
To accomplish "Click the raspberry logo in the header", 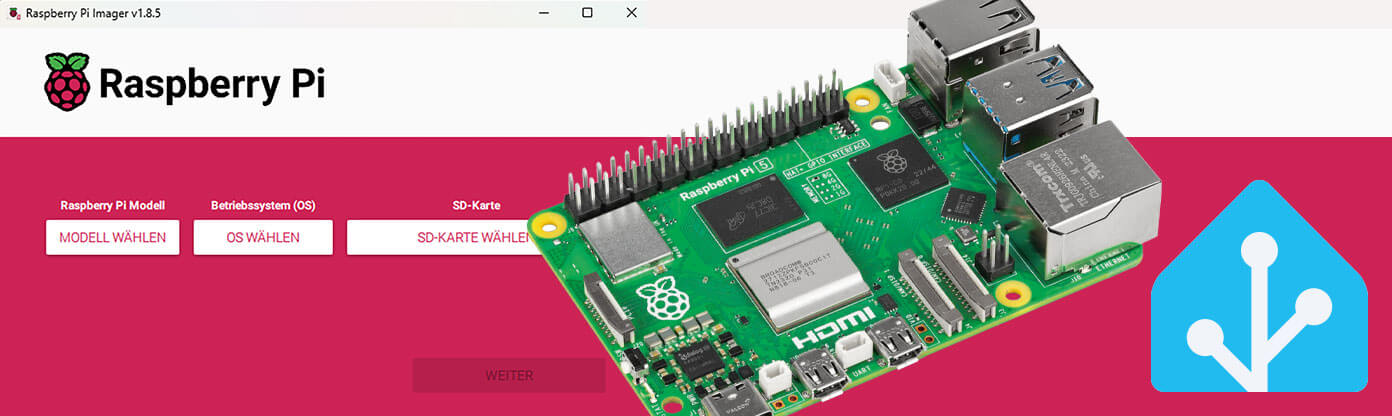I will (67, 83).
